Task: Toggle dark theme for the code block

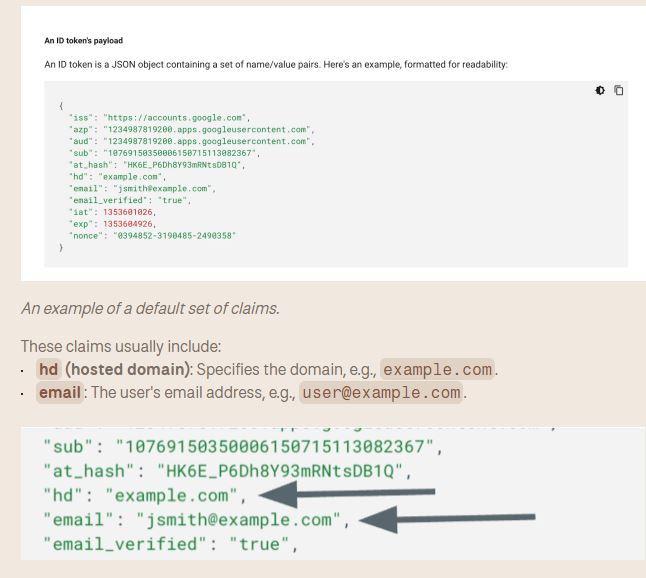Action: tap(600, 90)
